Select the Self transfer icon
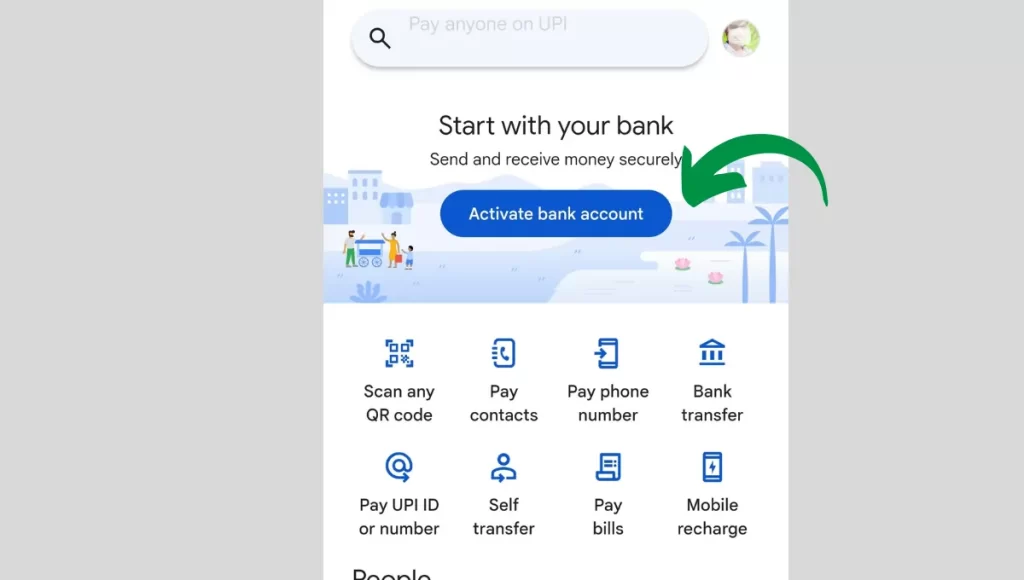Viewport: 1024px width, 580px height. 504,467
